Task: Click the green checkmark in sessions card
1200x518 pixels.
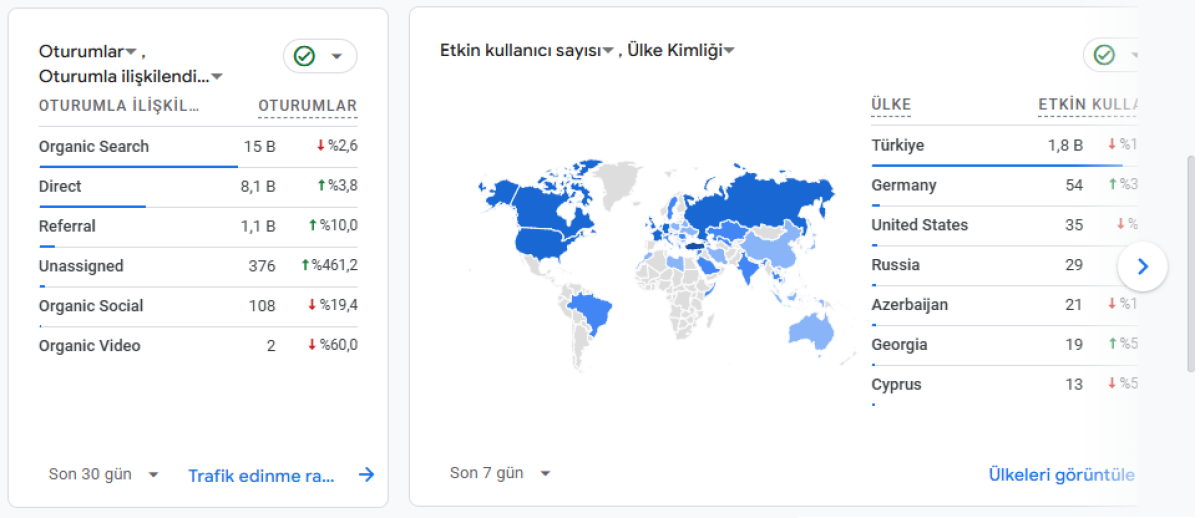Action: [305, 56]
